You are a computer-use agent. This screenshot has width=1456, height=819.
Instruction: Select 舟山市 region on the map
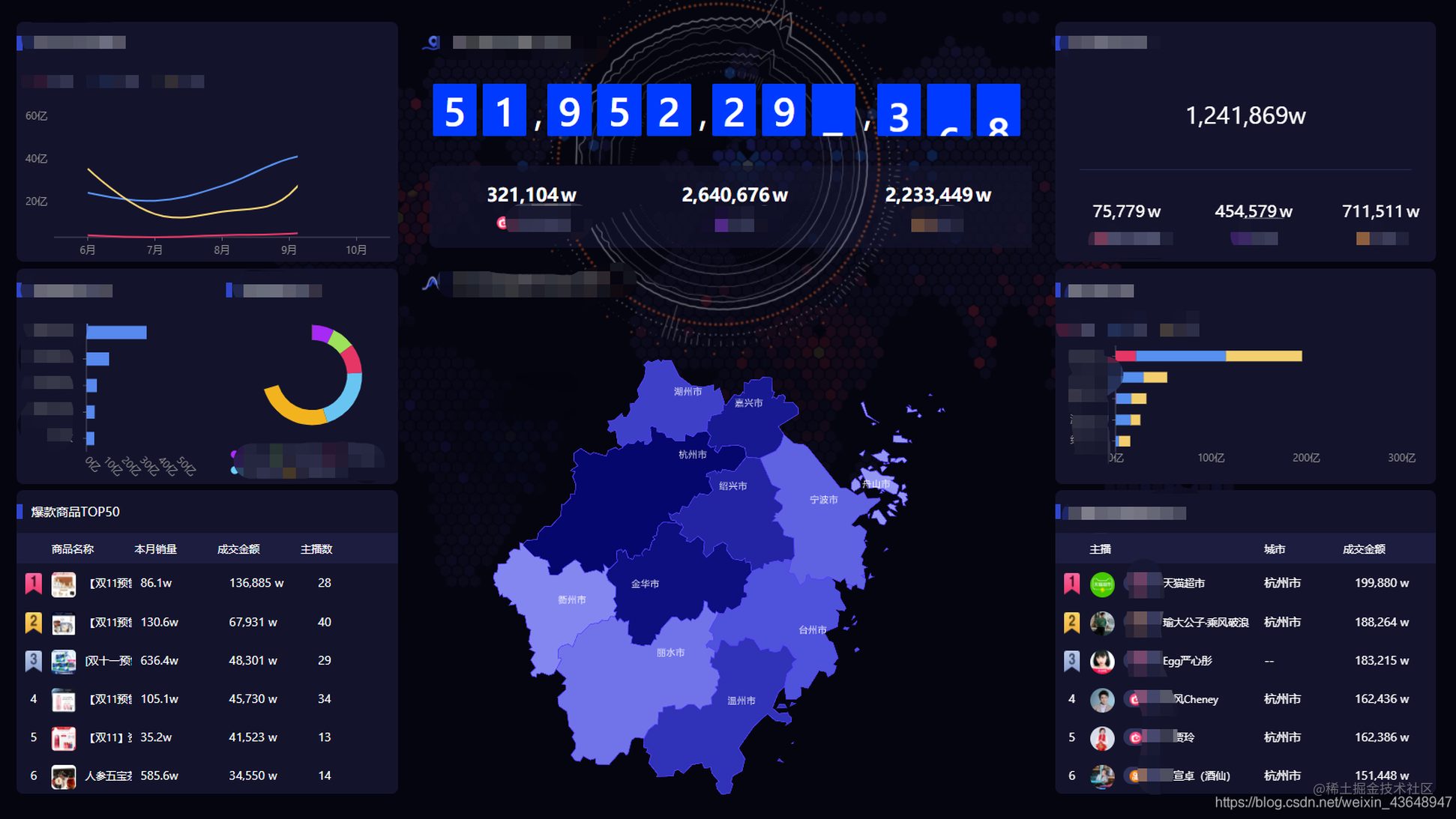(x=876, y=484)
